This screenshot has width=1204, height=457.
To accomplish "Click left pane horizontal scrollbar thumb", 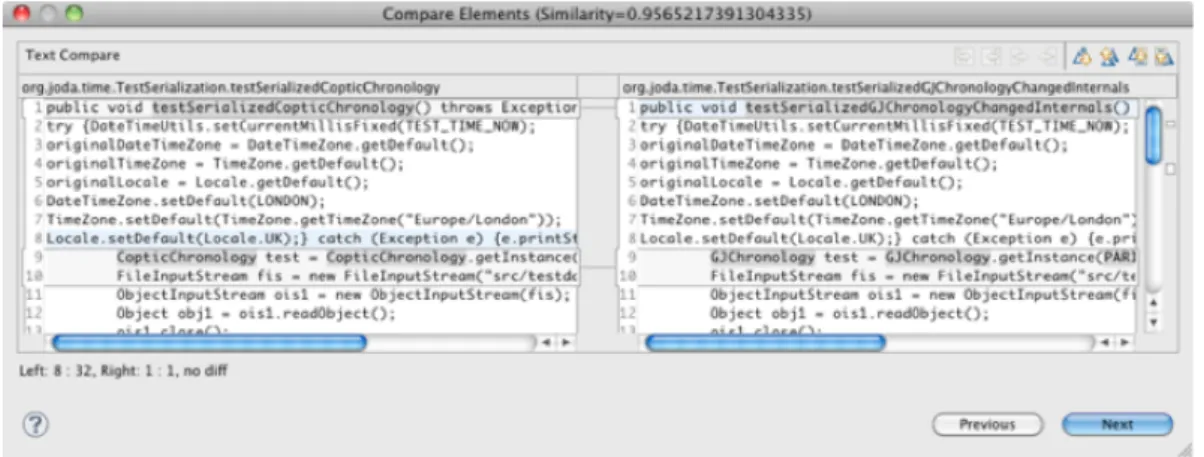I will (x=210, y=342).
